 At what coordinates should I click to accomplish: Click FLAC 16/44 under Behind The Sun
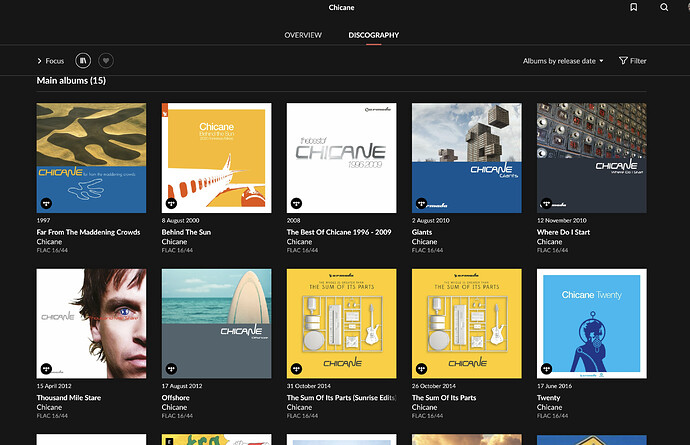click(177, 250)
